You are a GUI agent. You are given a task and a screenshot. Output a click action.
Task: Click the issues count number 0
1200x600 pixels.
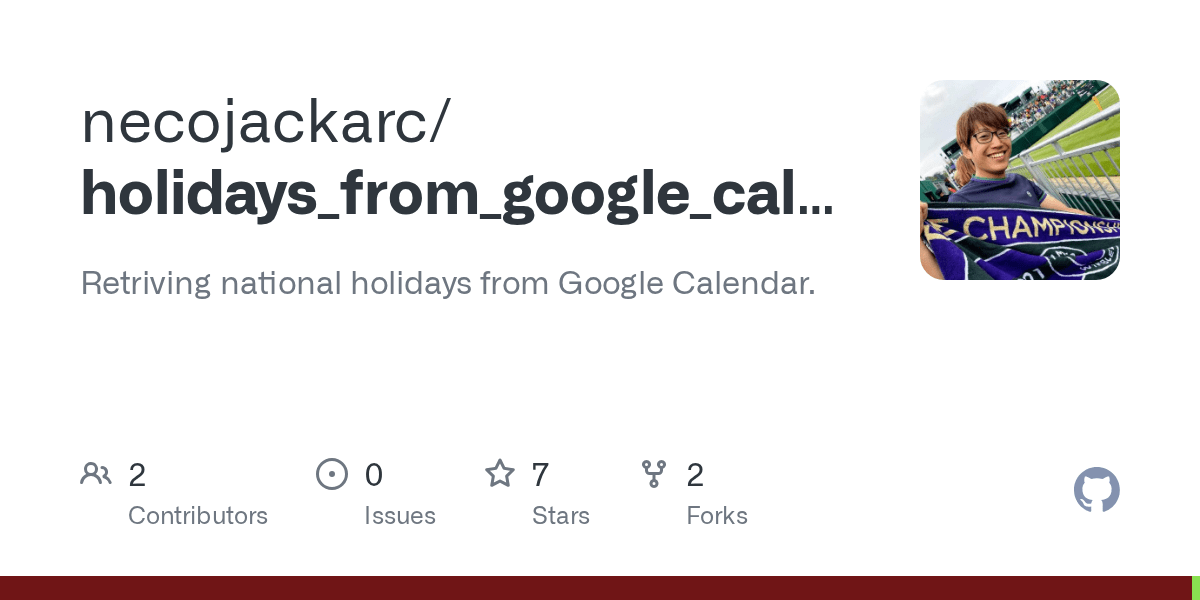pos(374,475)
